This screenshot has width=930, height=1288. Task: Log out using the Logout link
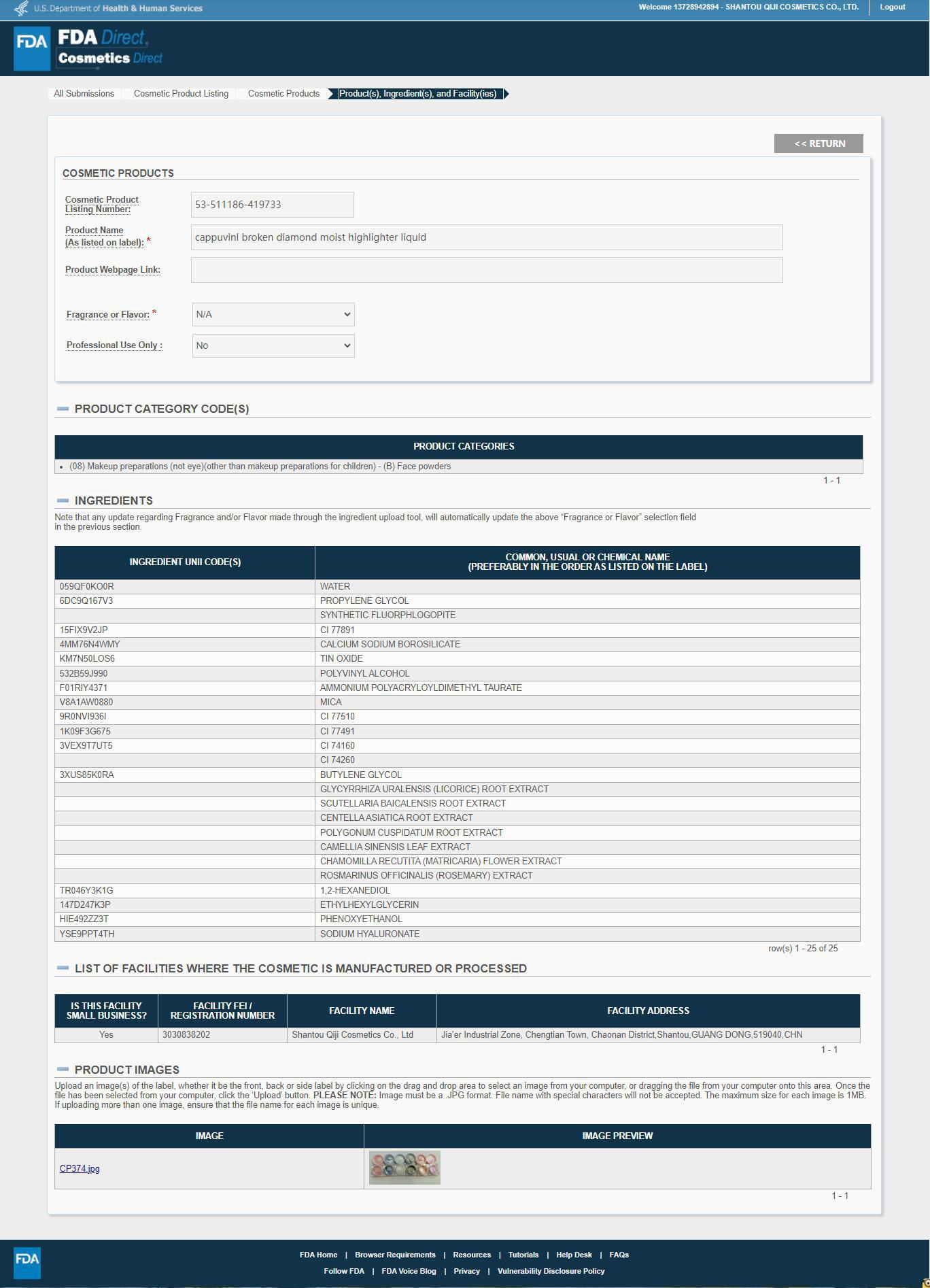coord(892,7)
